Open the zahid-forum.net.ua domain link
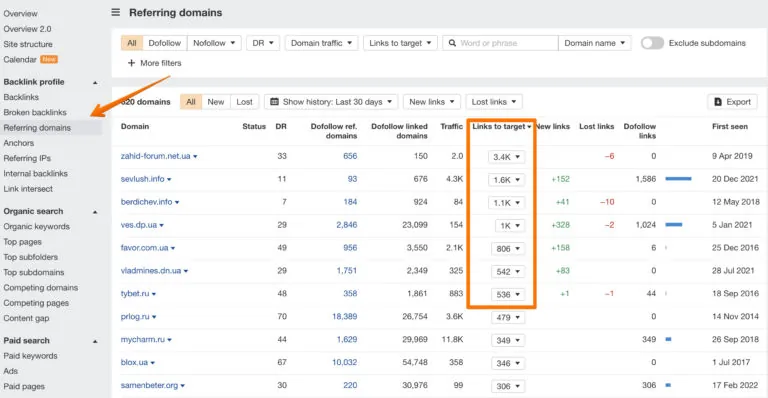 tap(155, 156)
